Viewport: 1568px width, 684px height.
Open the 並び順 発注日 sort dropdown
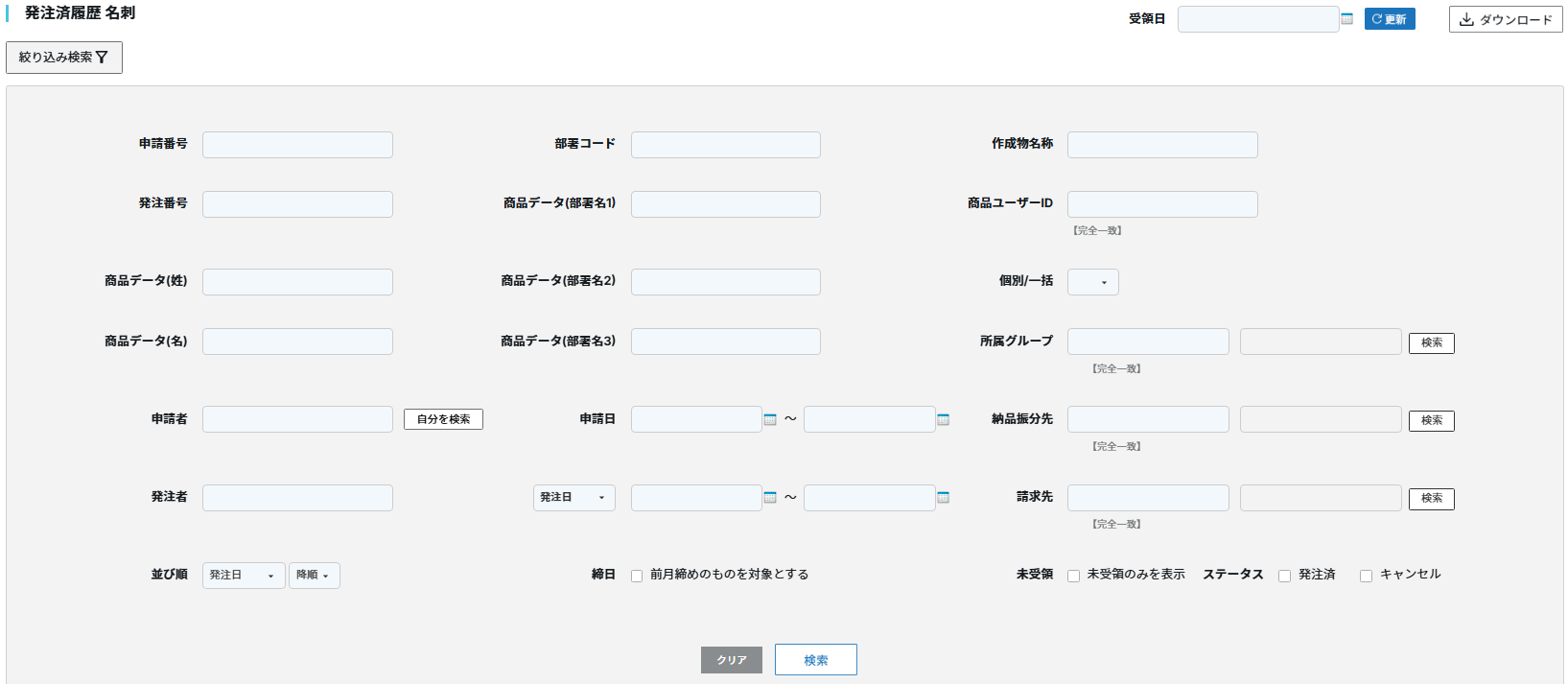click(244, 576)
